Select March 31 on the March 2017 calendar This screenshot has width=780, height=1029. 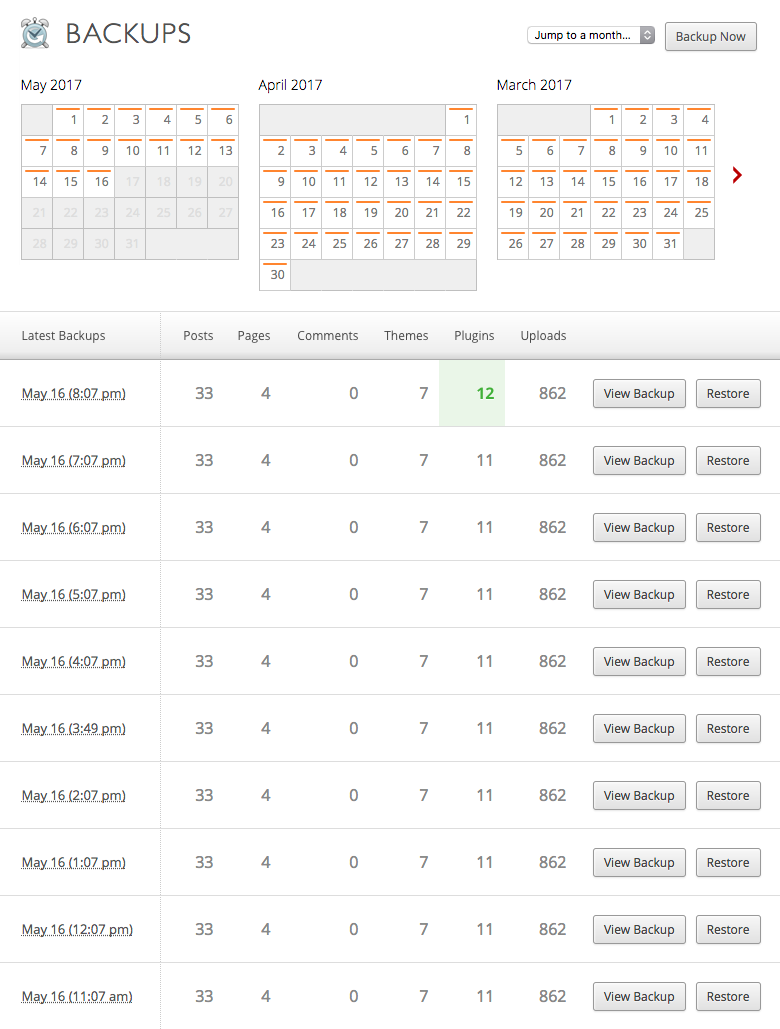point(668,244)
